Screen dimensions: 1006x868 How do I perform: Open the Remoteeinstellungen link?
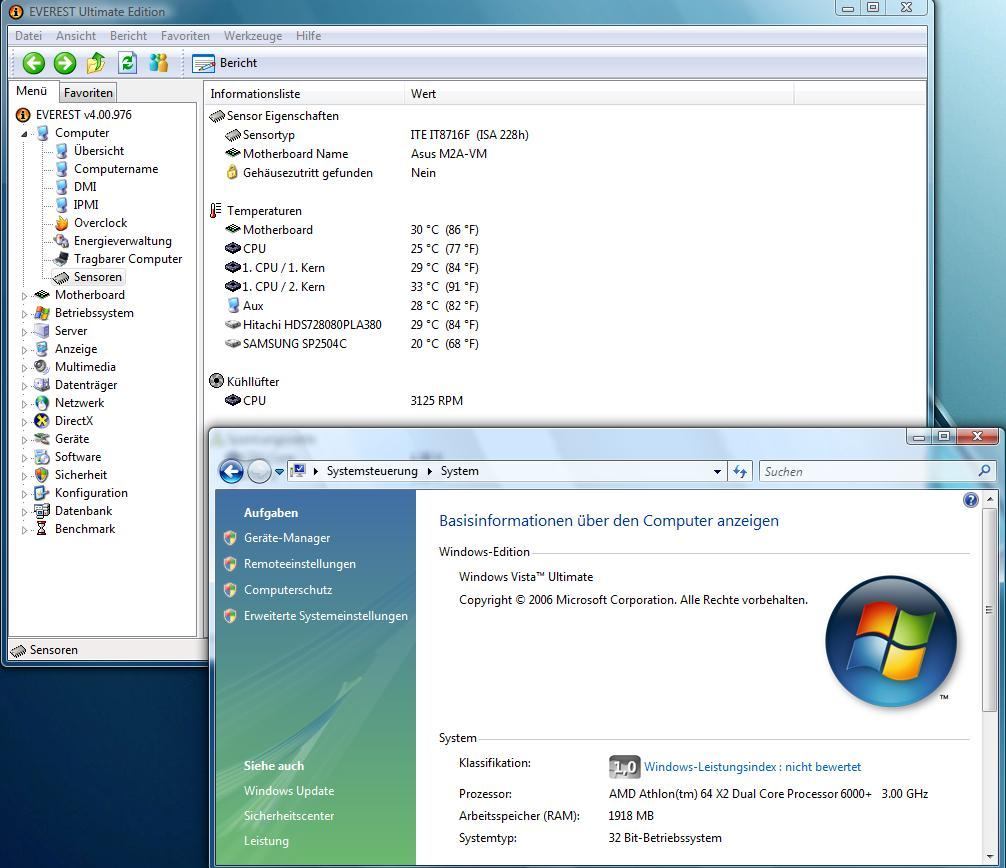[300, 564]
